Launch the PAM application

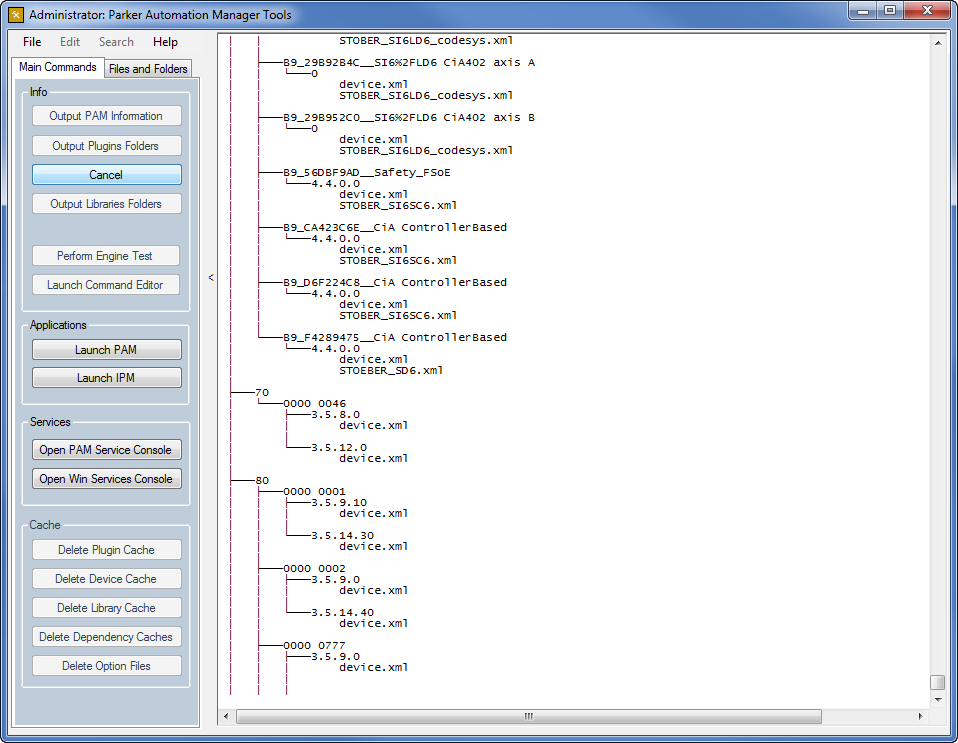point(106,350)
